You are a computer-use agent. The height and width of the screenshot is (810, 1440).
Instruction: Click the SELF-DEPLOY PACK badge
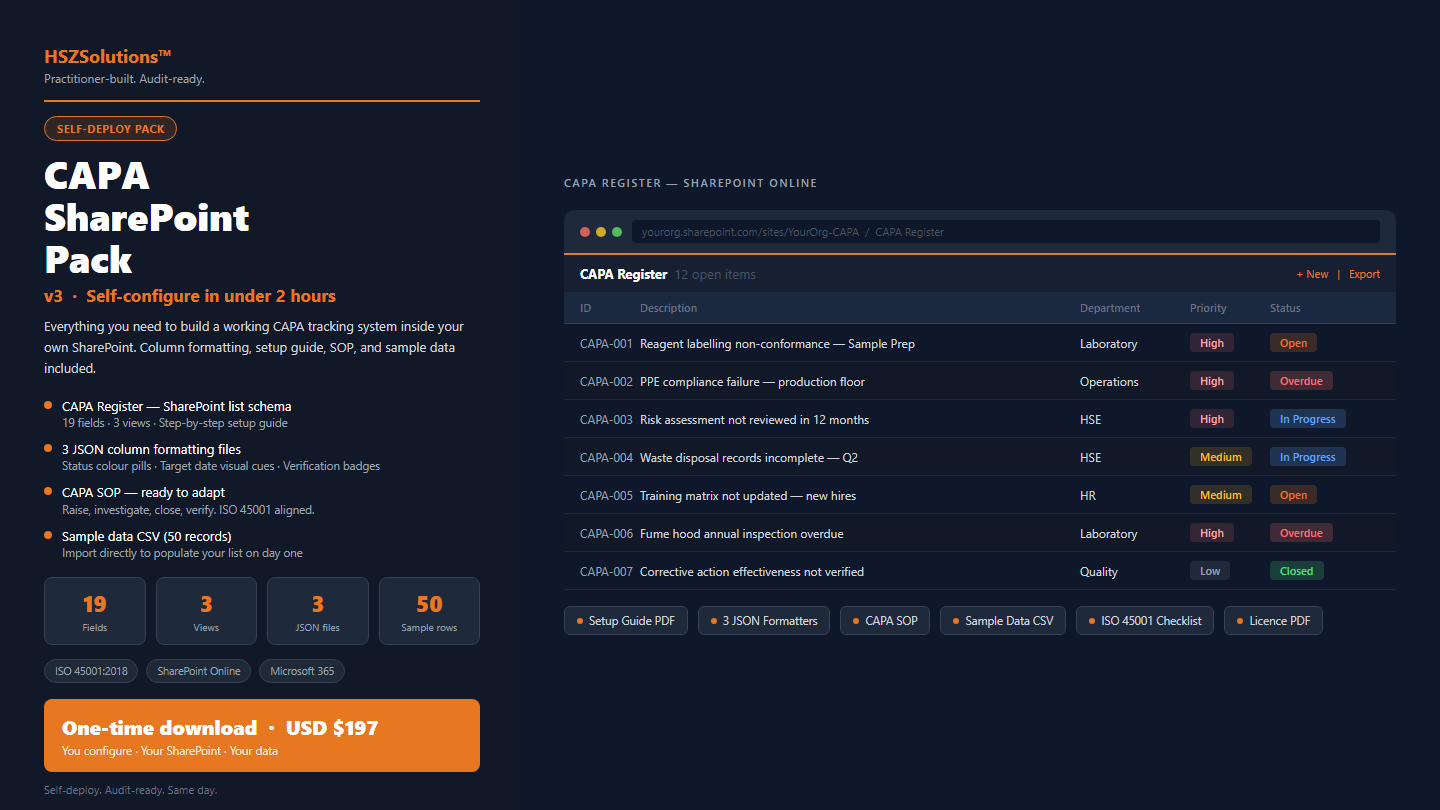(x=110, y=129)
